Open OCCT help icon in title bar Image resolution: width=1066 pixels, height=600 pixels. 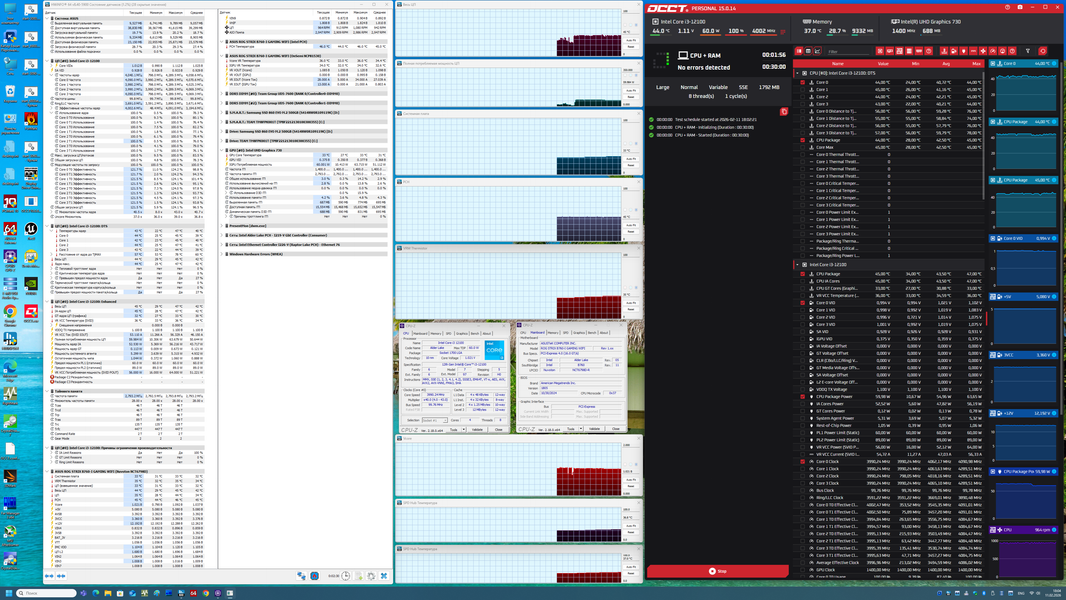1007,7
